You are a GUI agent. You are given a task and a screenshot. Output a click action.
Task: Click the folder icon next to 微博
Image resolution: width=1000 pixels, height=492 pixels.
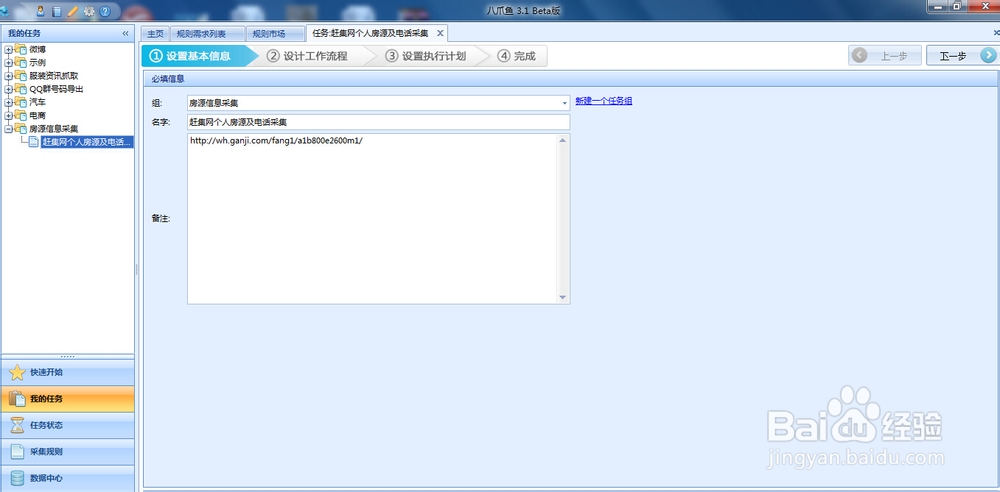(20, 49)
